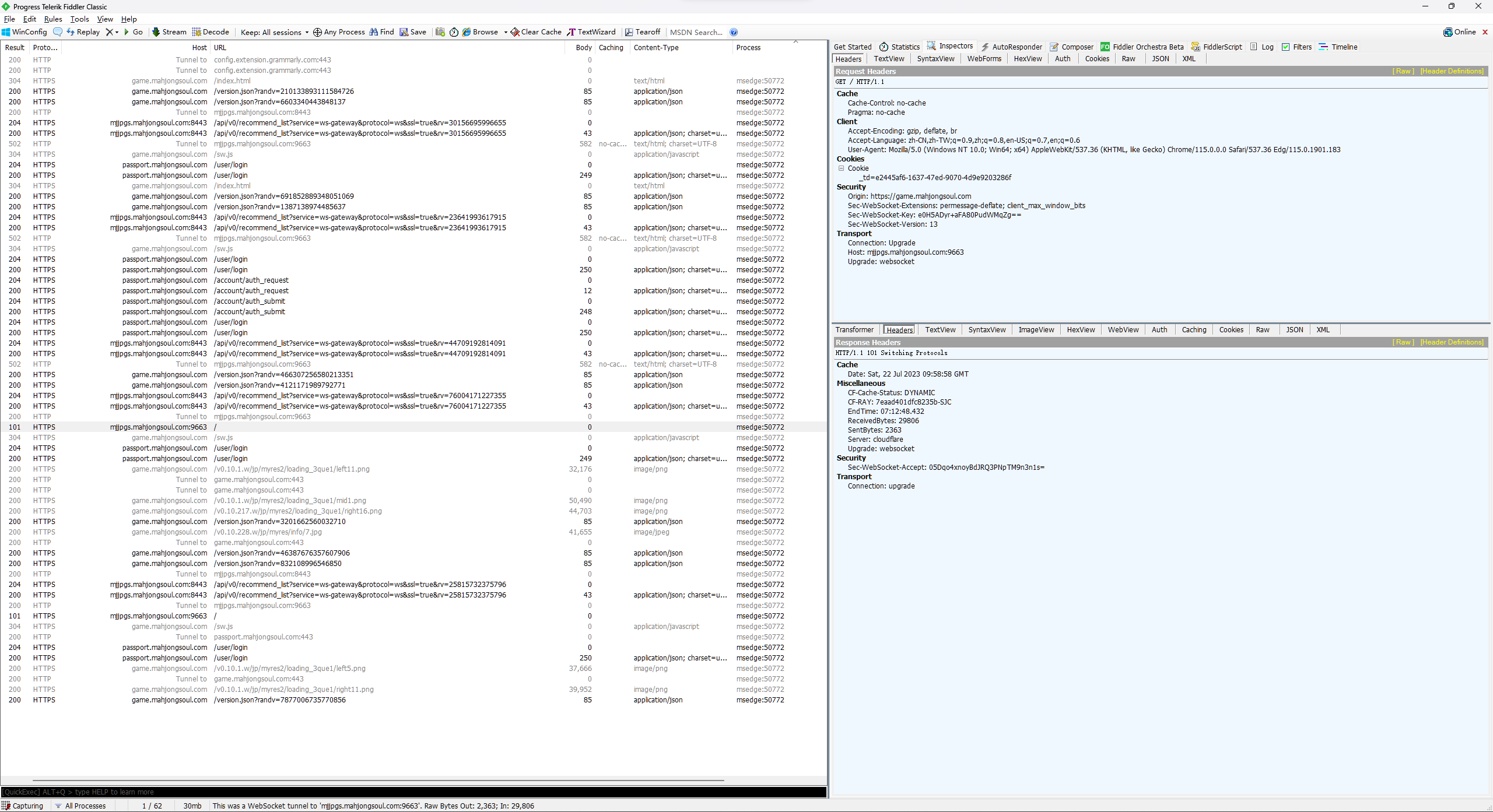Open the Get Started tab
1493x812 pixels.
[853, 47]
